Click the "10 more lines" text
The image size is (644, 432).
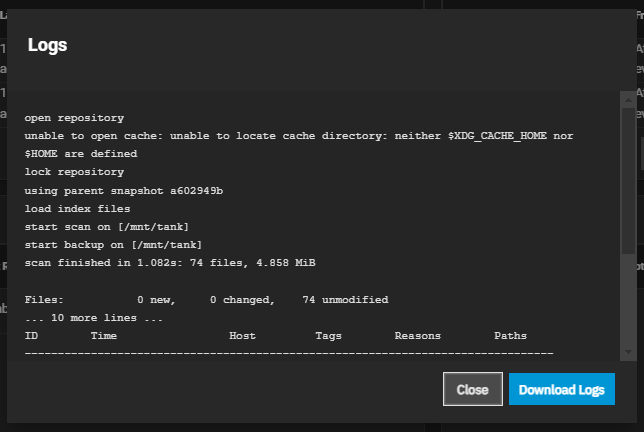coord(93,317)
